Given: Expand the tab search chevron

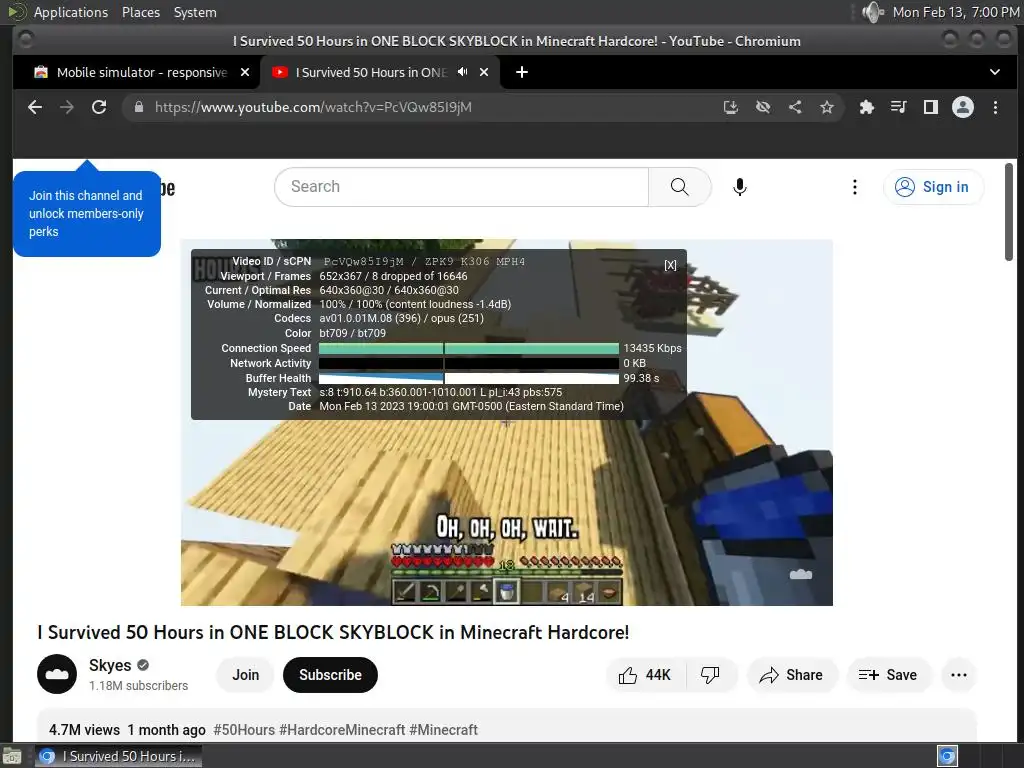Looking at the screenshot, I should tap(995, 72).
